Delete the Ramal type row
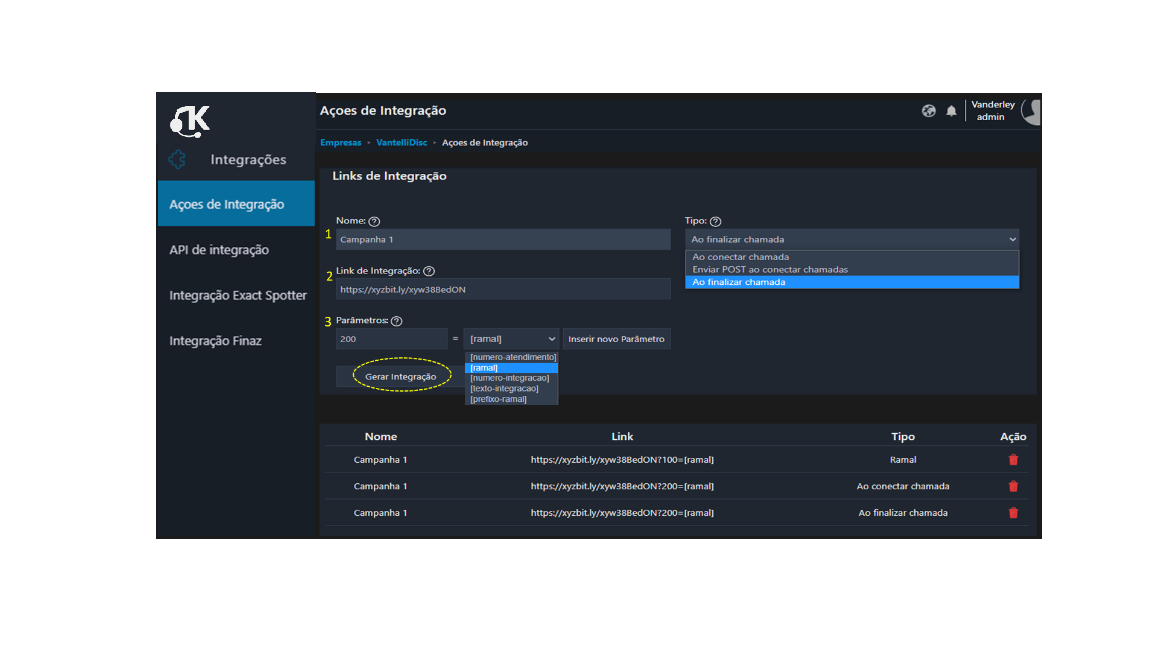 click(1013, 460)
